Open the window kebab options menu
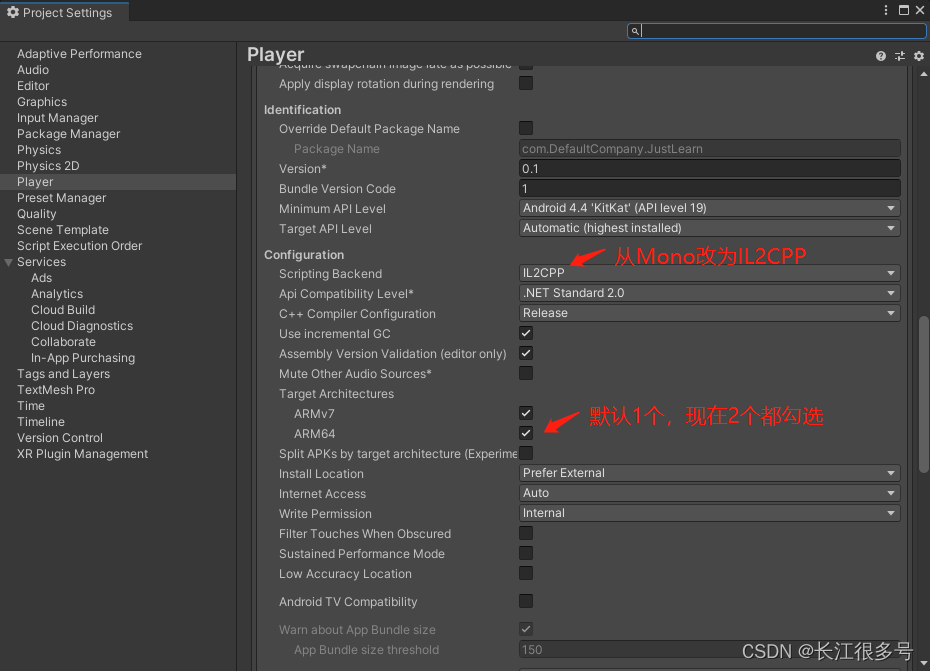The height and width of the screenshot is (671, 930). (x=886, y=10)
